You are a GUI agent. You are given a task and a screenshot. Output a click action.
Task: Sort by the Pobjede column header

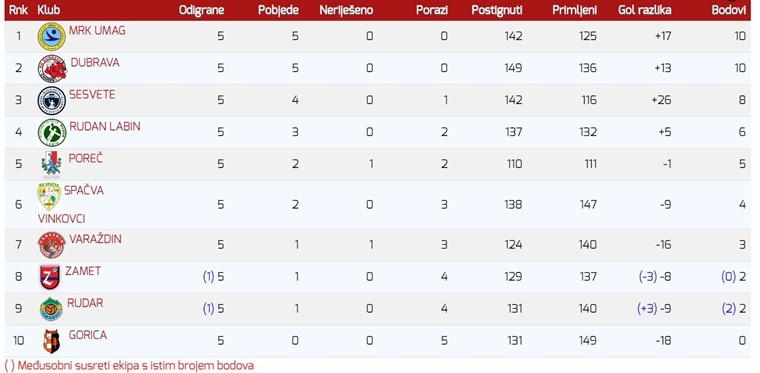coord(278,10)
